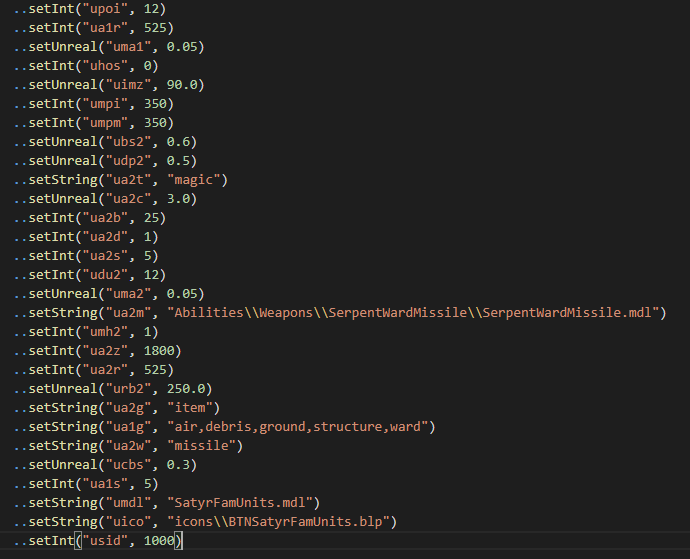Click the "SatyrFamUnits.mdl" string
Viewport: 690px width, 559px height.
pos(240,503)
